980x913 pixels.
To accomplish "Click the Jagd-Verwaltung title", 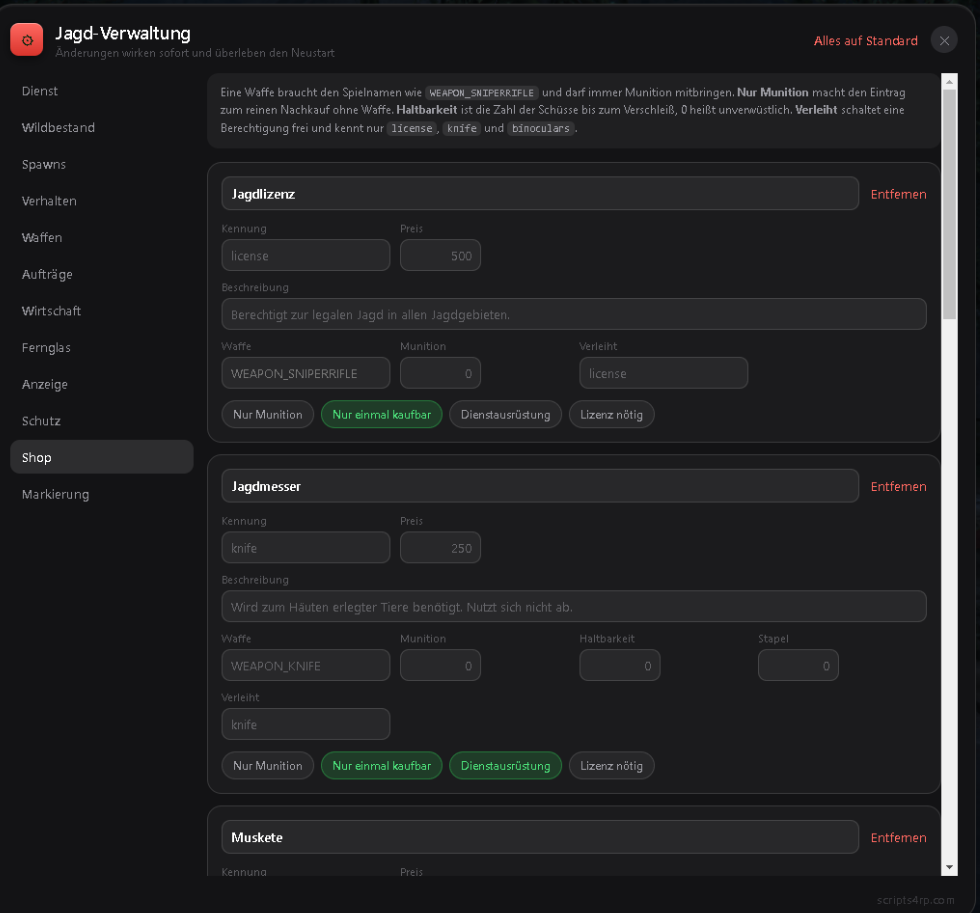I will (123, 33).
